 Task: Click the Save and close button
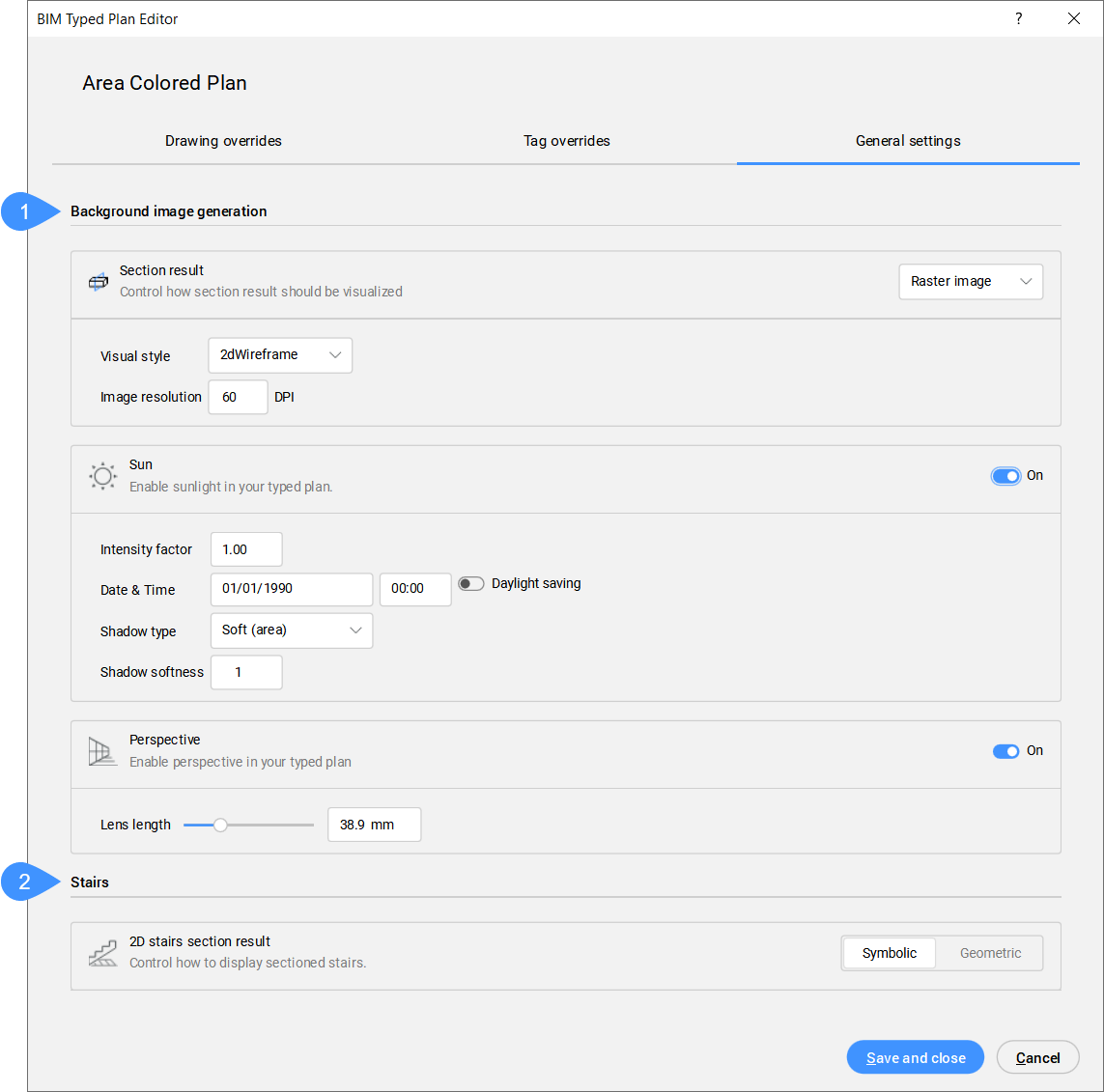tap(915, 1057)
